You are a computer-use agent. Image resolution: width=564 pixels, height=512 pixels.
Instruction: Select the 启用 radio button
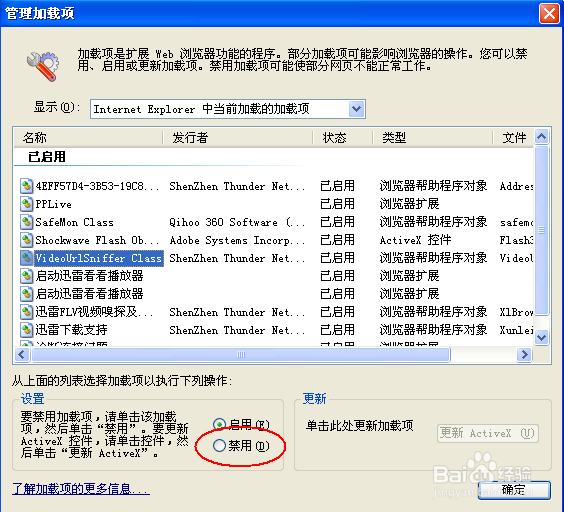coord(219,425)
